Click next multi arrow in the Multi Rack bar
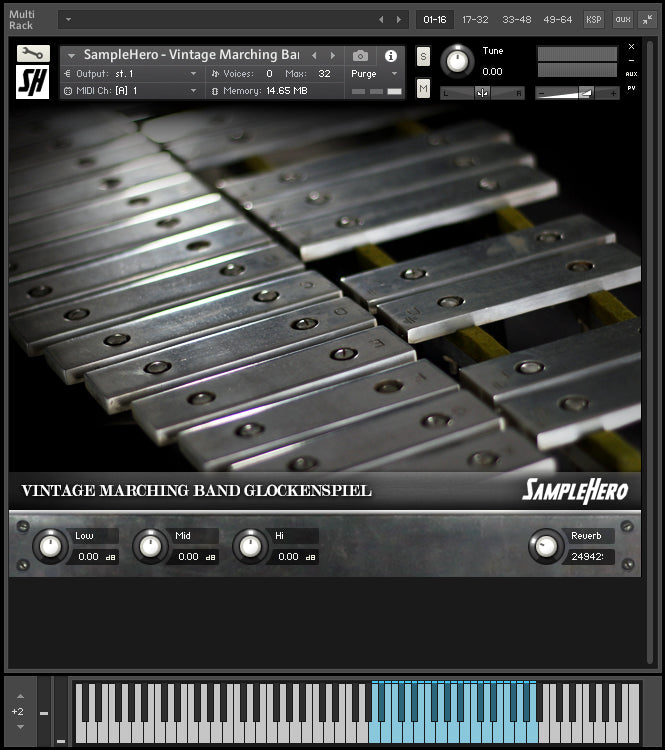The image size is (665, 750). (399, 20)
